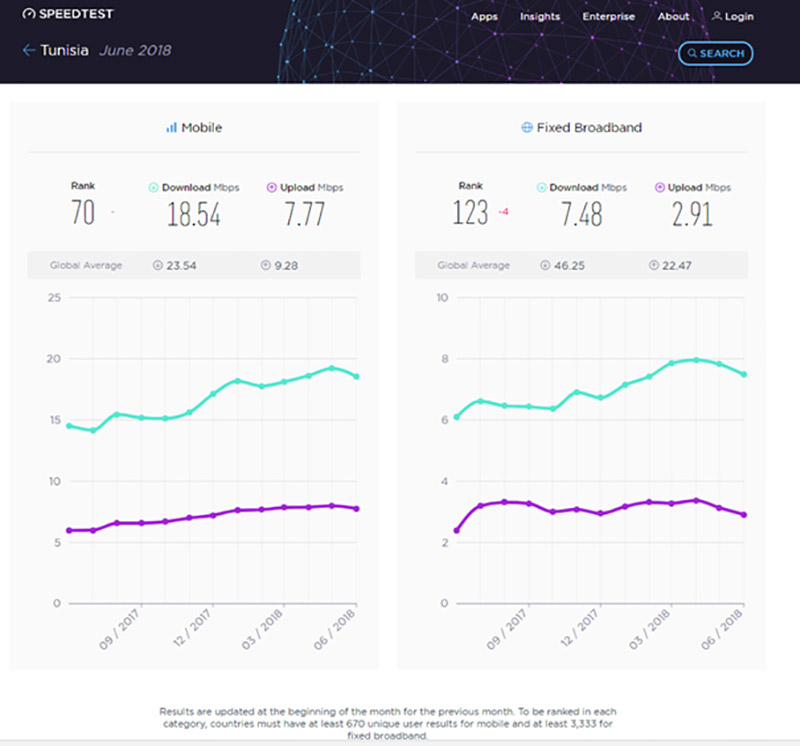
Task: Click the 25 axis label on Mobile chart
Action: point(55,297)
